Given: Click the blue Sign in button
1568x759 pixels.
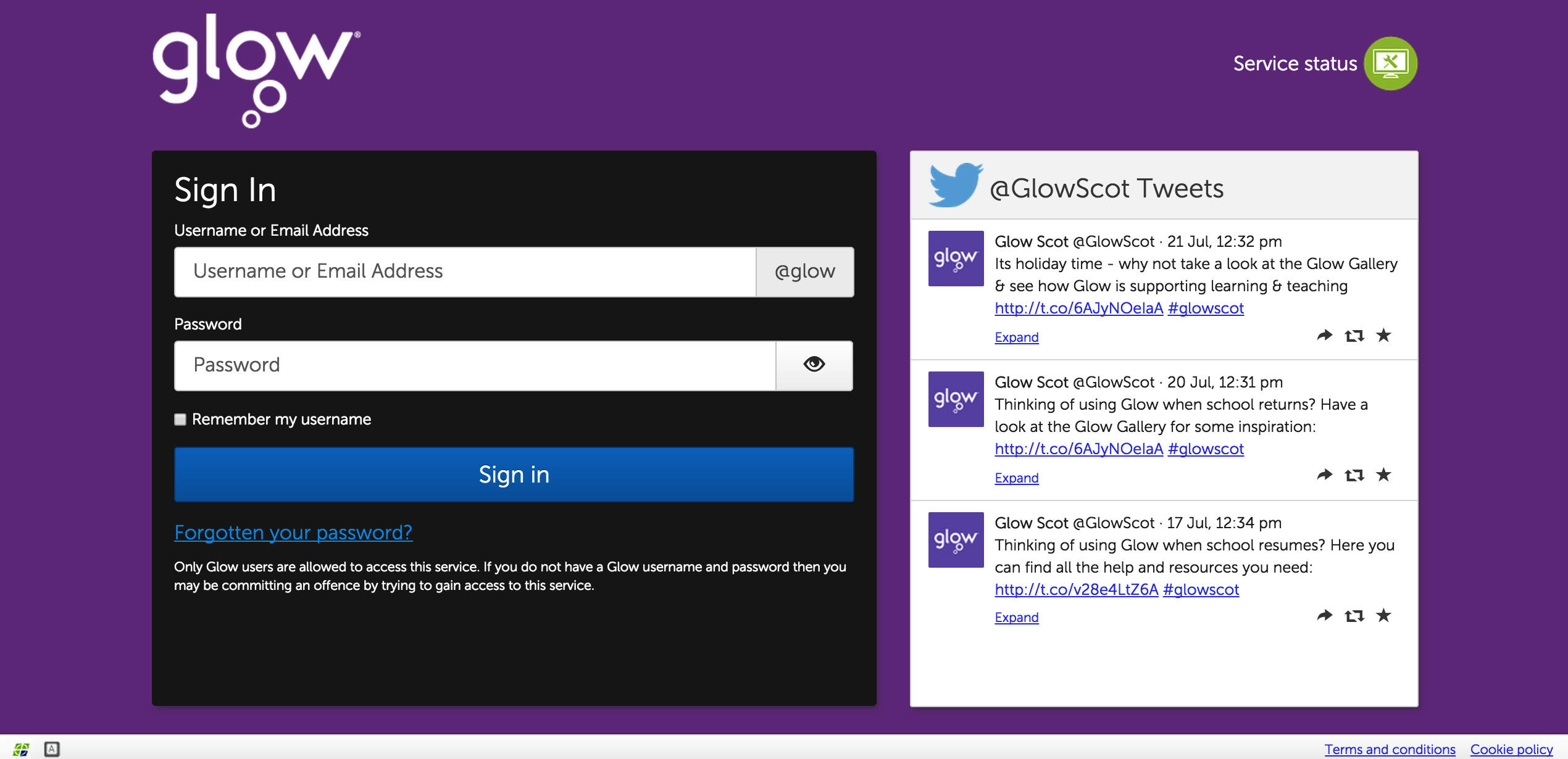Looking at the screenshot, I should click(514, 475).
